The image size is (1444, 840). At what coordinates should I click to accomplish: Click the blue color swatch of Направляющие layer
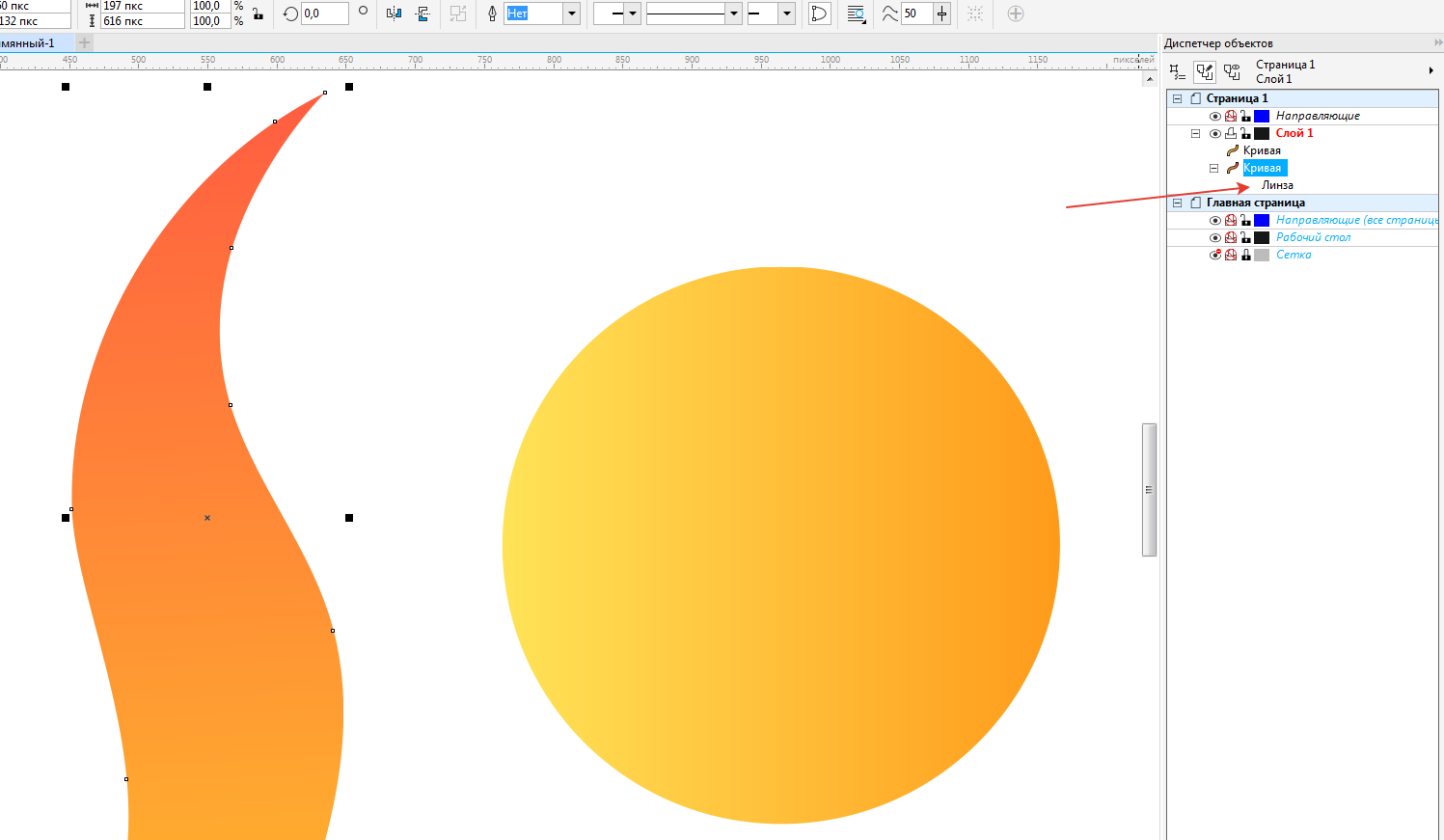pyautogui.click(x=1262, y=116)
